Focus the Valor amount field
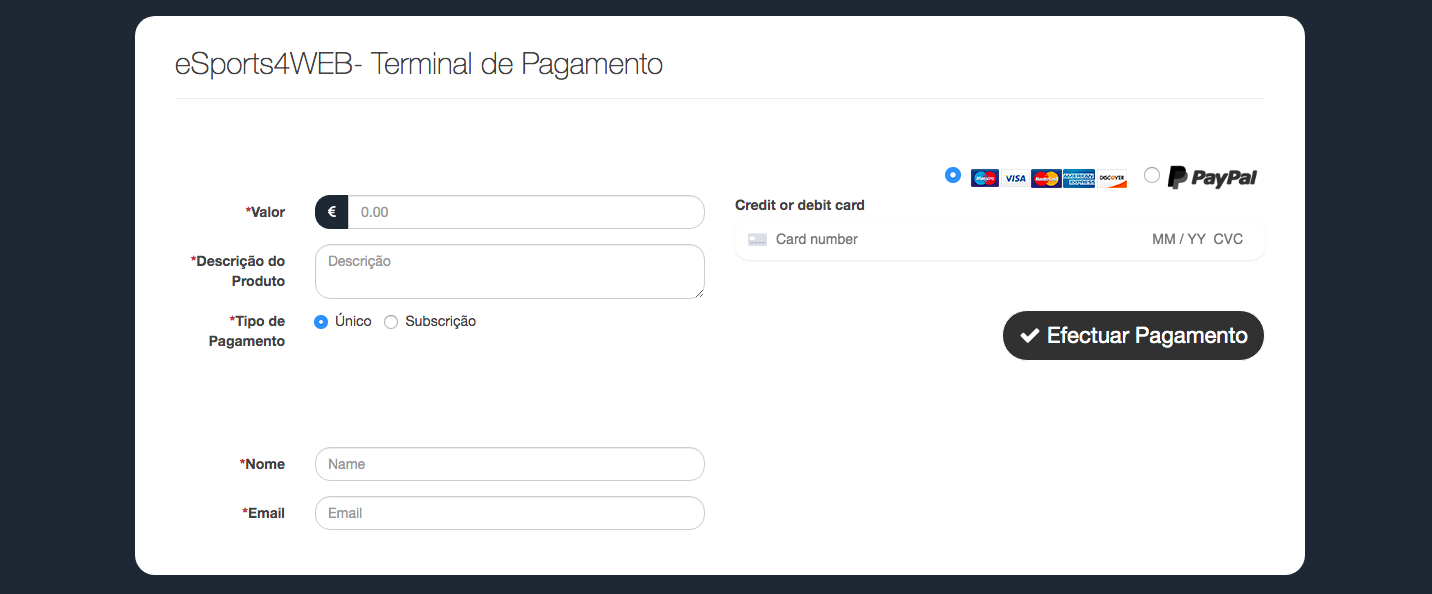 click(525, 212)
